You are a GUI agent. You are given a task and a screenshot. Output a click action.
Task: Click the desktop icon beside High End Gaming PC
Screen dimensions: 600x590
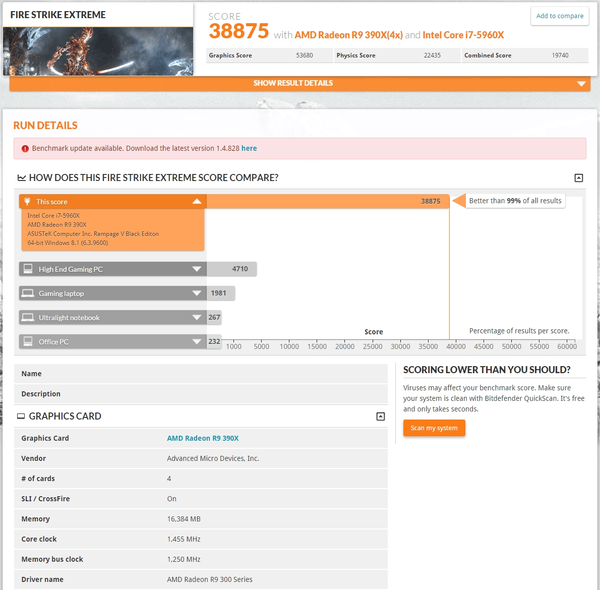(x=28, y=269)
